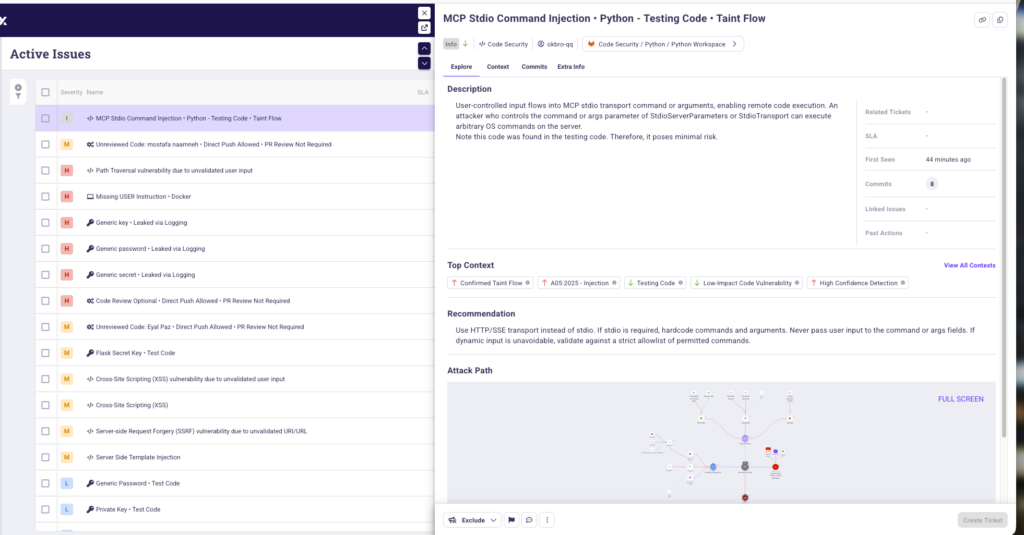Click the View All Contexts link

969,266
